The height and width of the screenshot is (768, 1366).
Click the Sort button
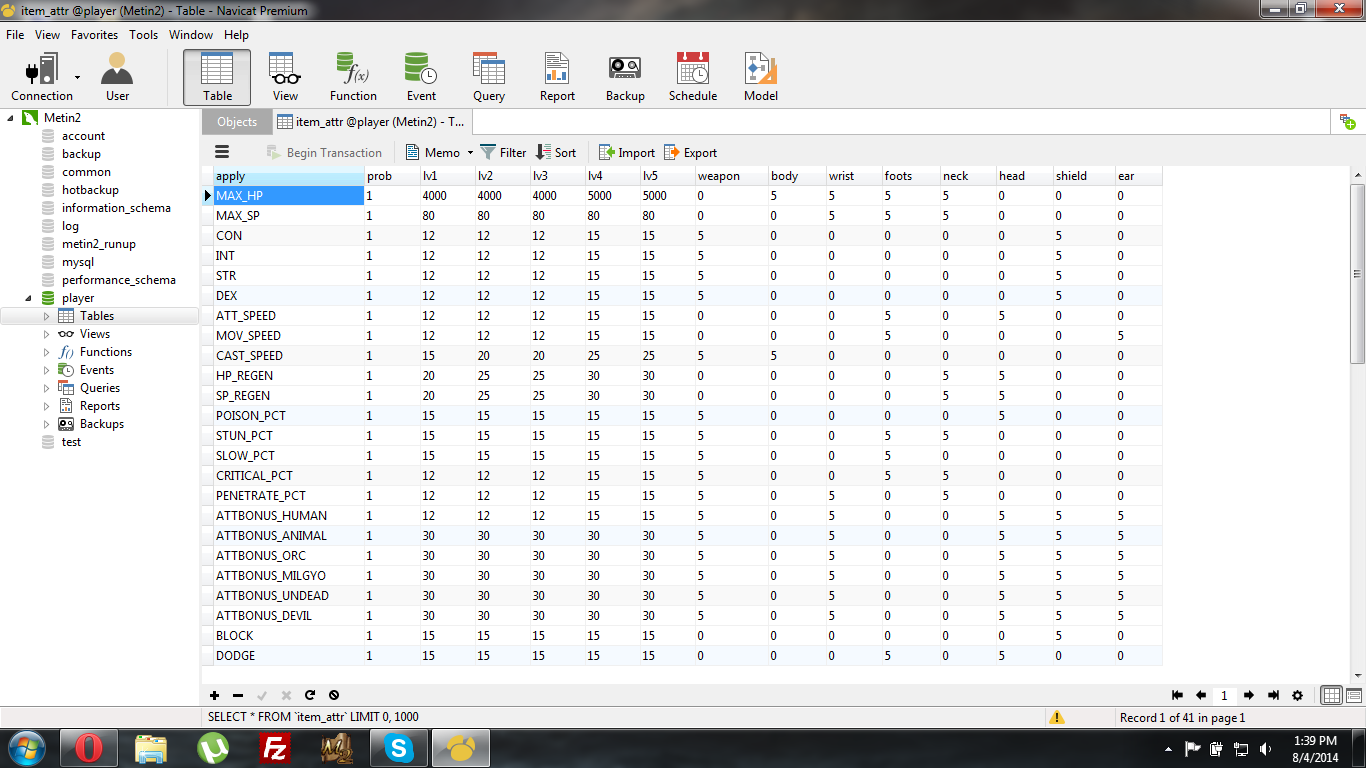(556, 153)
